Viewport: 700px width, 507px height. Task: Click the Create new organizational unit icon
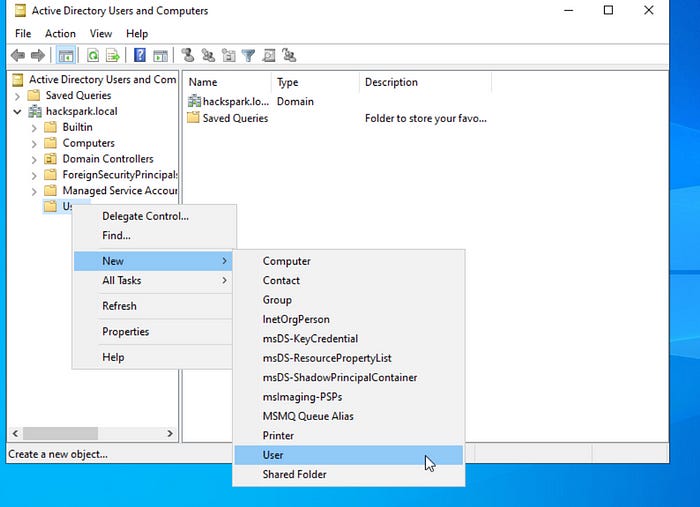point(229,55)
